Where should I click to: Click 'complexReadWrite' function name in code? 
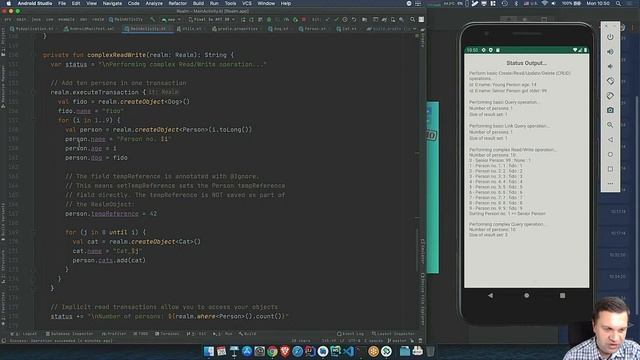pyautogui.click(x=116, y=55)
